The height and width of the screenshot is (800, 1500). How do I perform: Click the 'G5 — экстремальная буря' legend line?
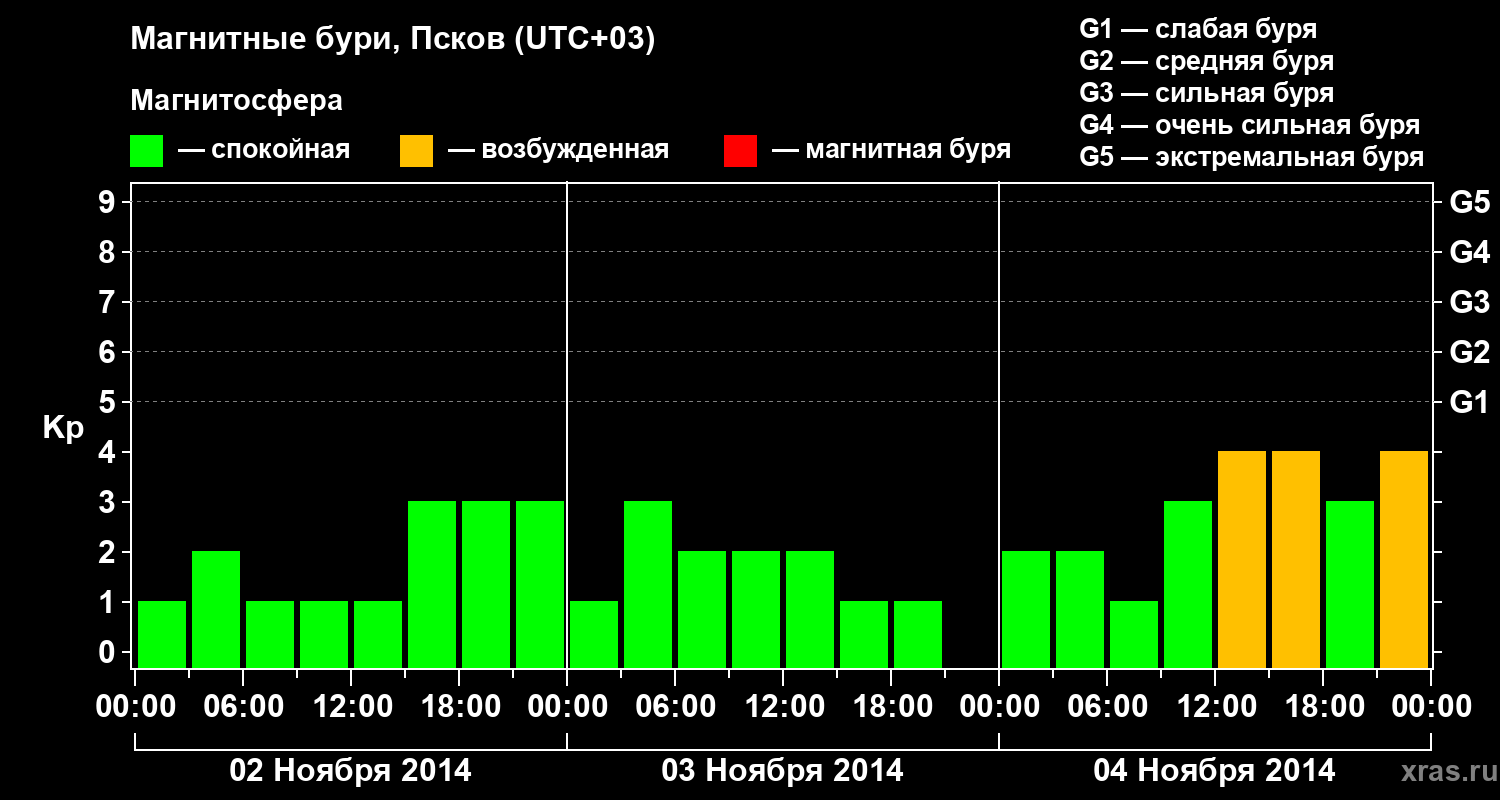pos(1252,157)
